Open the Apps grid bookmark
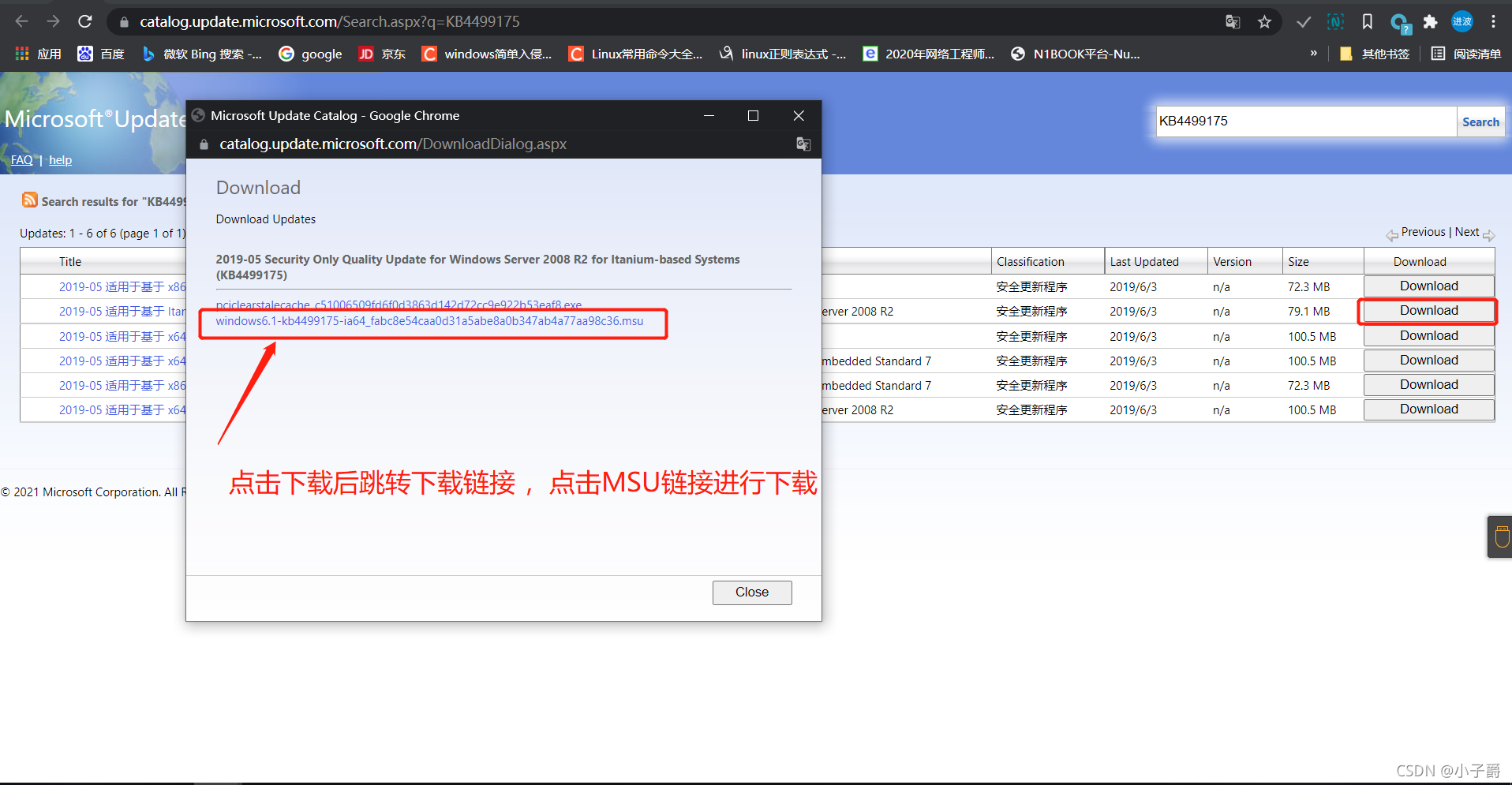Viewport: 1512px width, 785px height. click(38, 54)
